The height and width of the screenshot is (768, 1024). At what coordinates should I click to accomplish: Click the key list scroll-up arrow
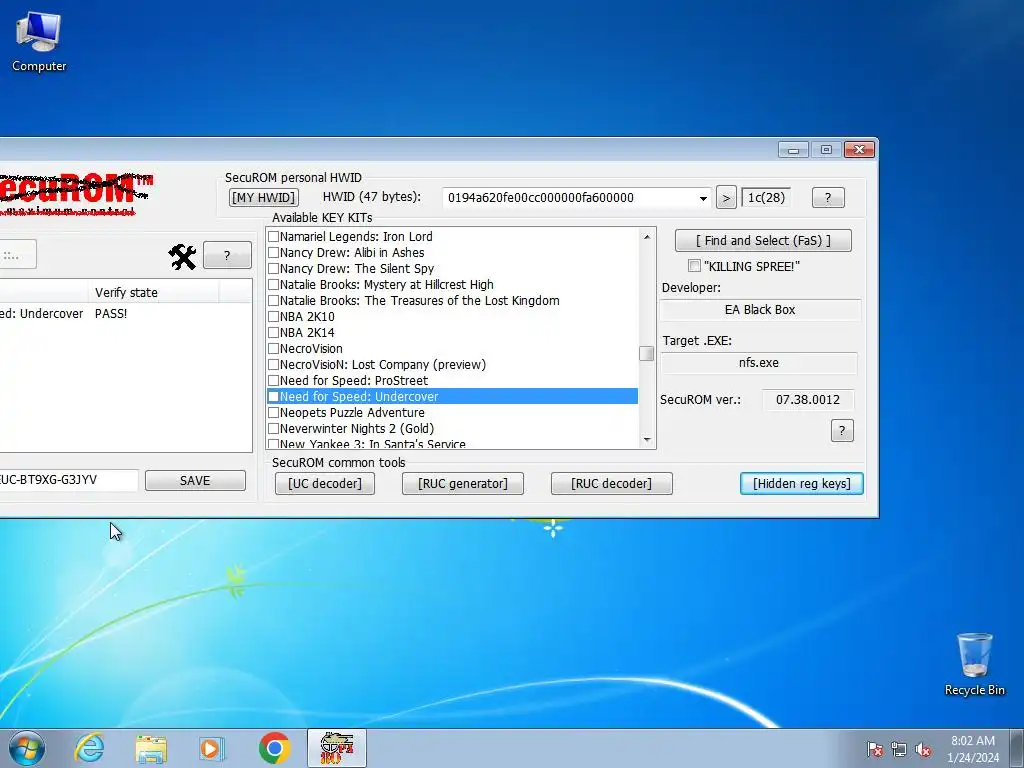647,236
